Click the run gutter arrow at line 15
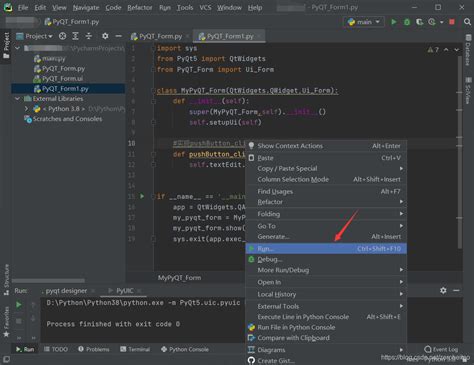Screen dimensions: 474x365 142,196
